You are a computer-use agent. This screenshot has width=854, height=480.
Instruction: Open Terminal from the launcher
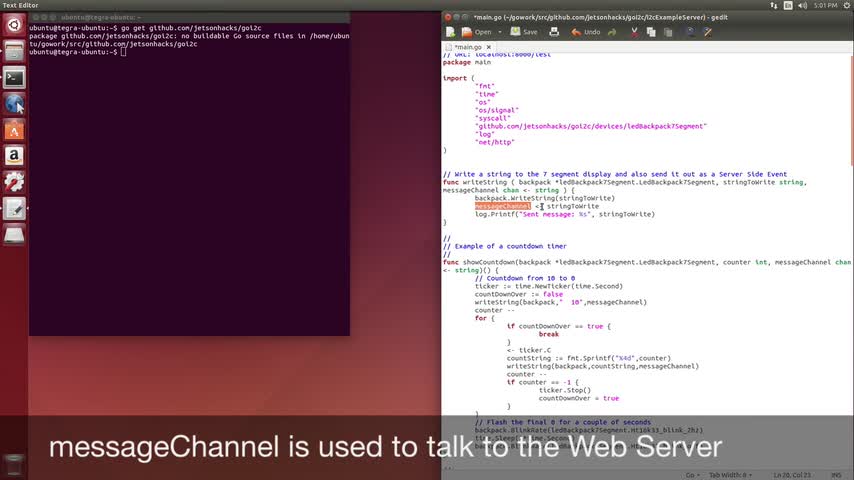point(14,78)
